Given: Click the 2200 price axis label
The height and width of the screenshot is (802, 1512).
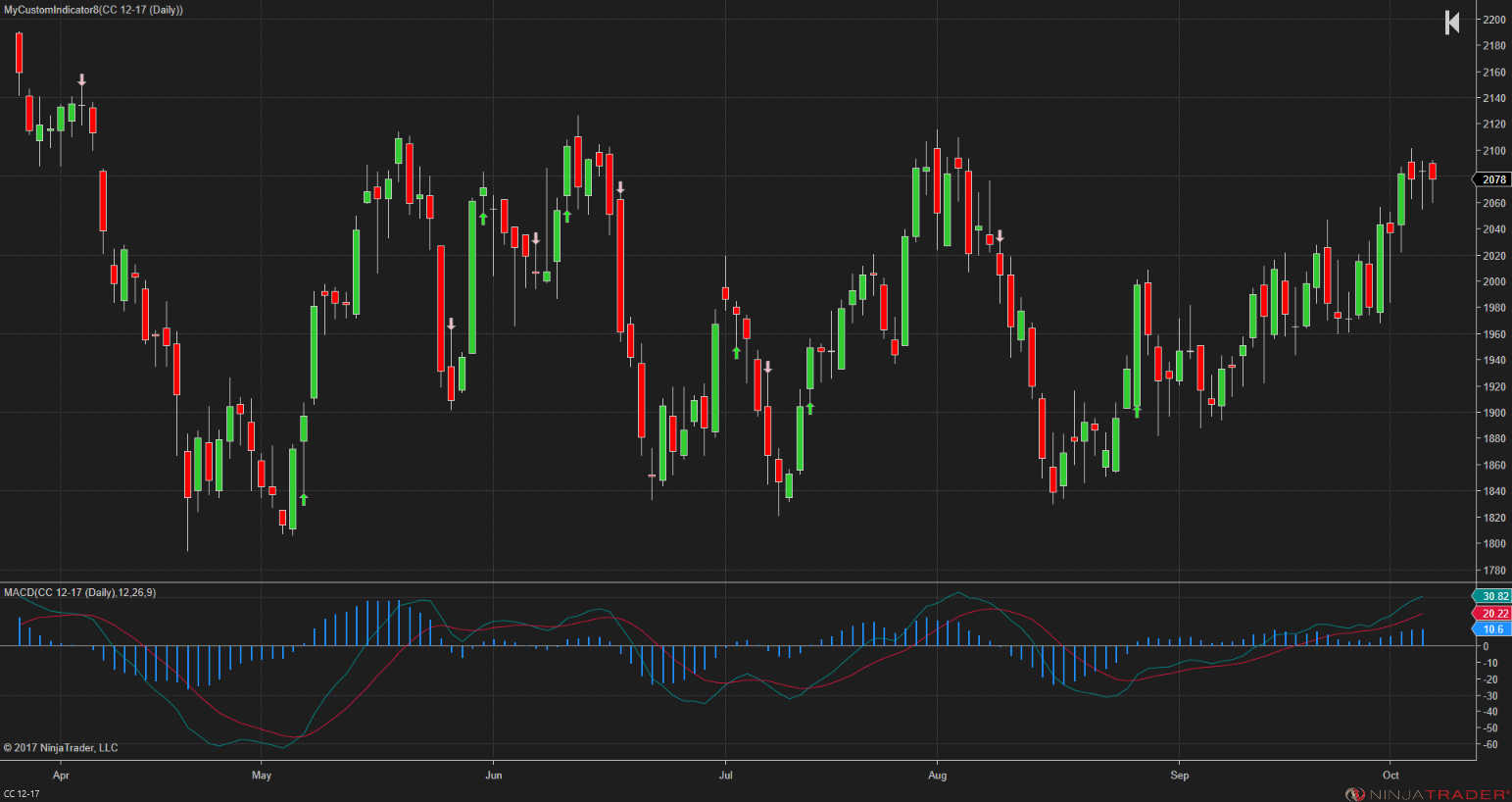Looking at the screenshot, I should click(1494, 20).
